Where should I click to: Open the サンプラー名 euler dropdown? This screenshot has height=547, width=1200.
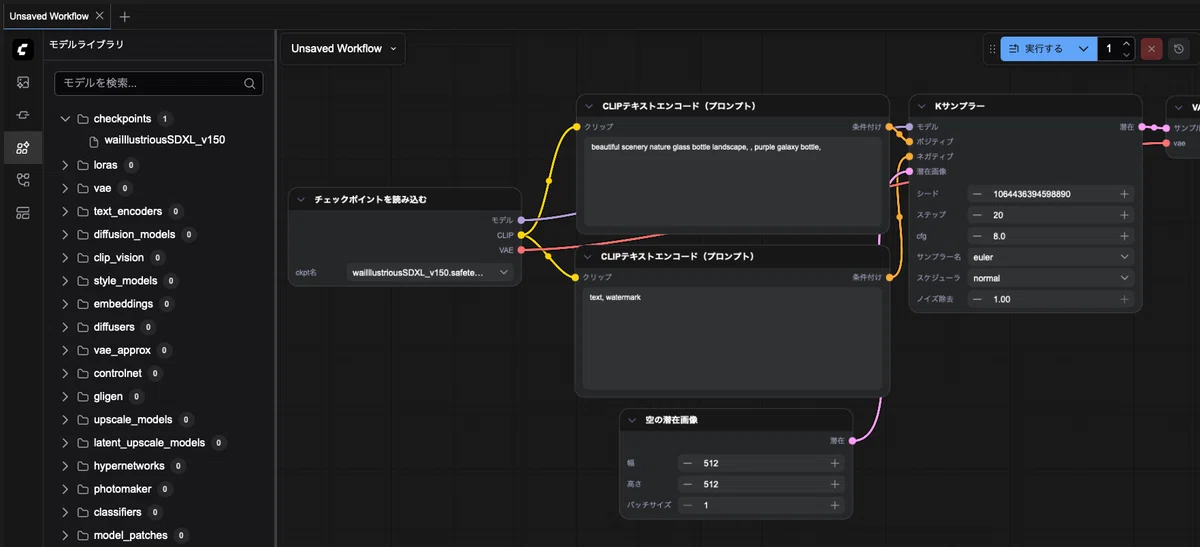click(1051, 257)
